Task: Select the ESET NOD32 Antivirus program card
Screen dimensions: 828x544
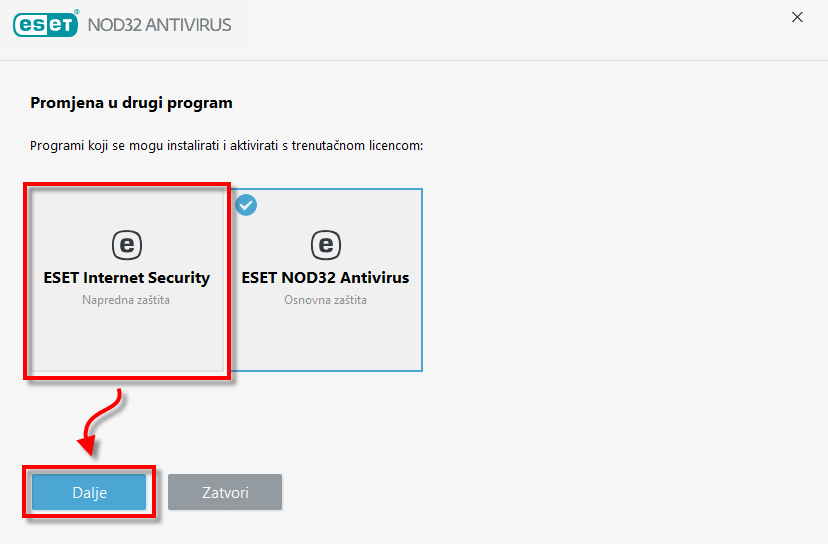Action: pyautogui.click(x=325, y=330)
